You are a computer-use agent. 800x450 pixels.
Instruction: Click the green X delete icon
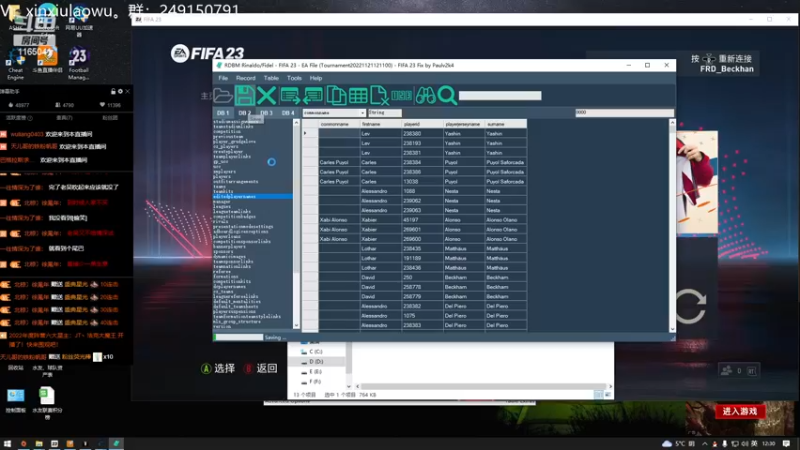[x=266, y=95]
